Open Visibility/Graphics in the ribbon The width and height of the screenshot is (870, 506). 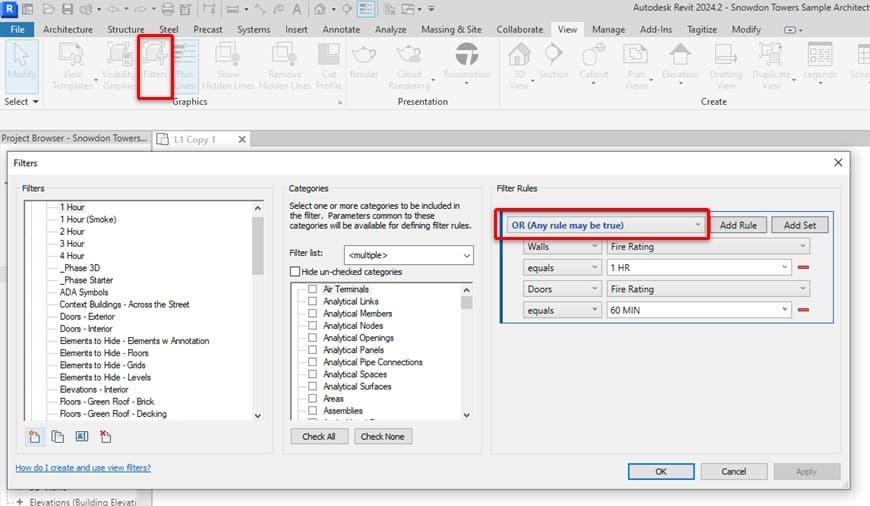point(119,67)
